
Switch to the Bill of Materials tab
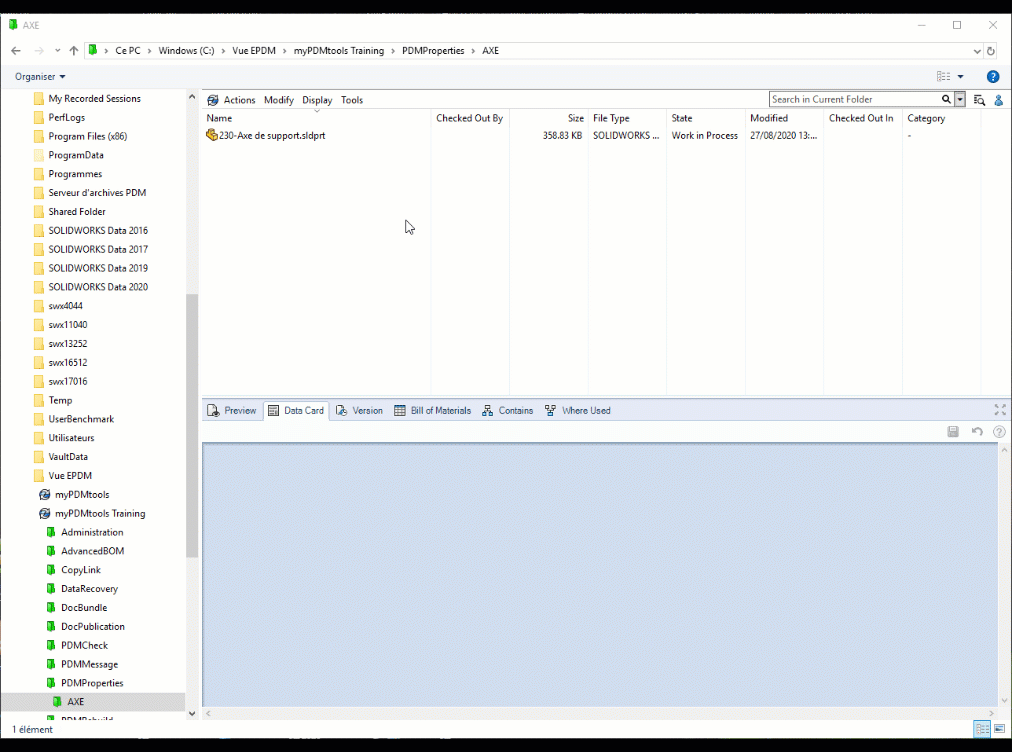432,410
